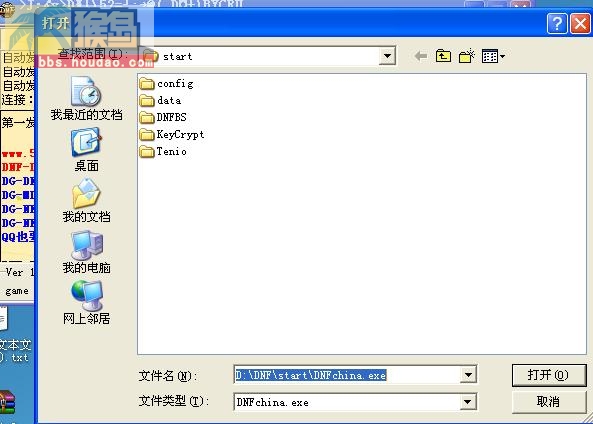Viewport: 593px width, 424px height.
Task: Click the DNFBS folder name
Action: click(172, 117)
